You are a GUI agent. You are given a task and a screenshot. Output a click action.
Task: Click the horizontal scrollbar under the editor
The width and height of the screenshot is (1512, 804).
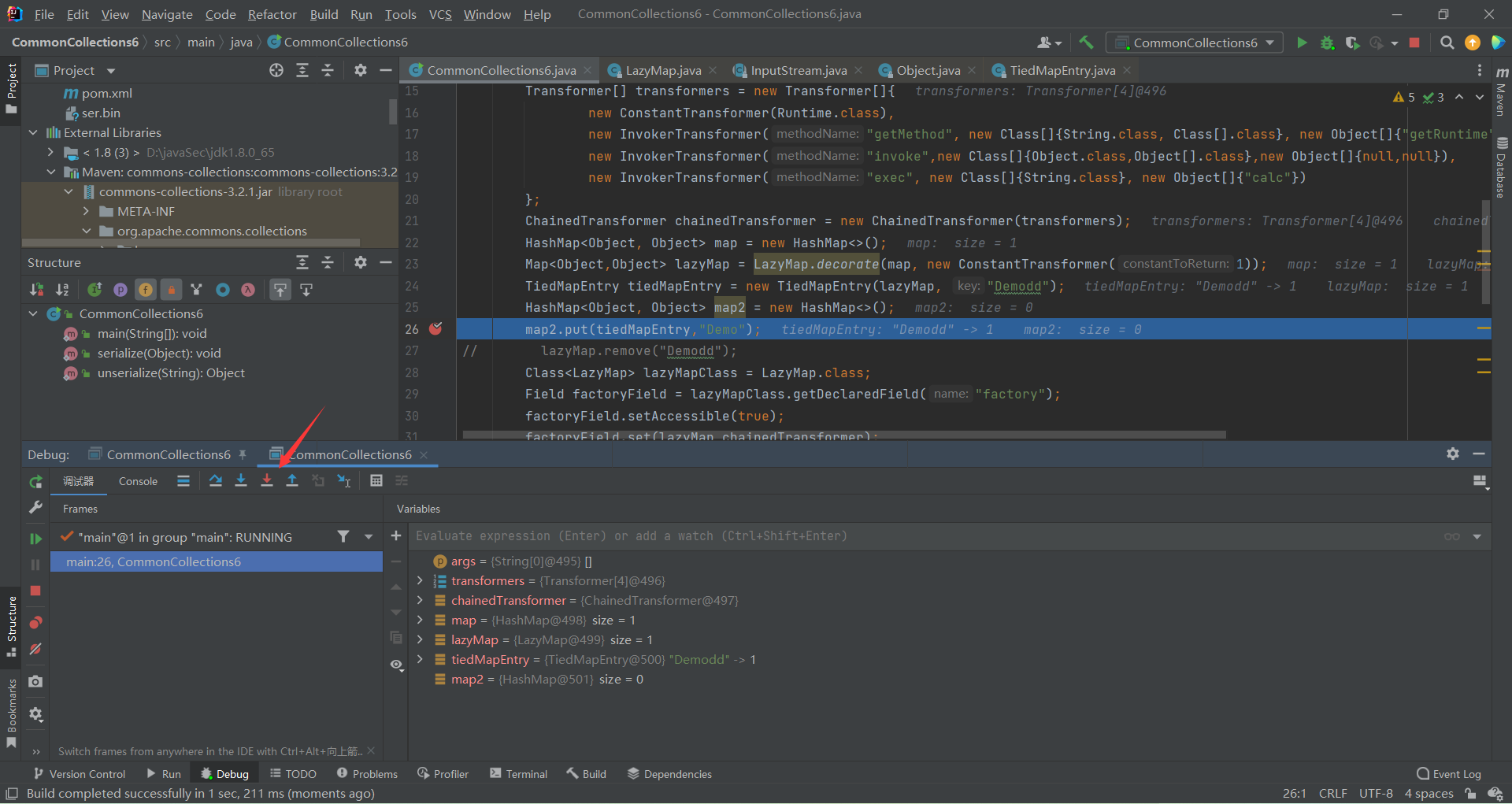[844, 435]
